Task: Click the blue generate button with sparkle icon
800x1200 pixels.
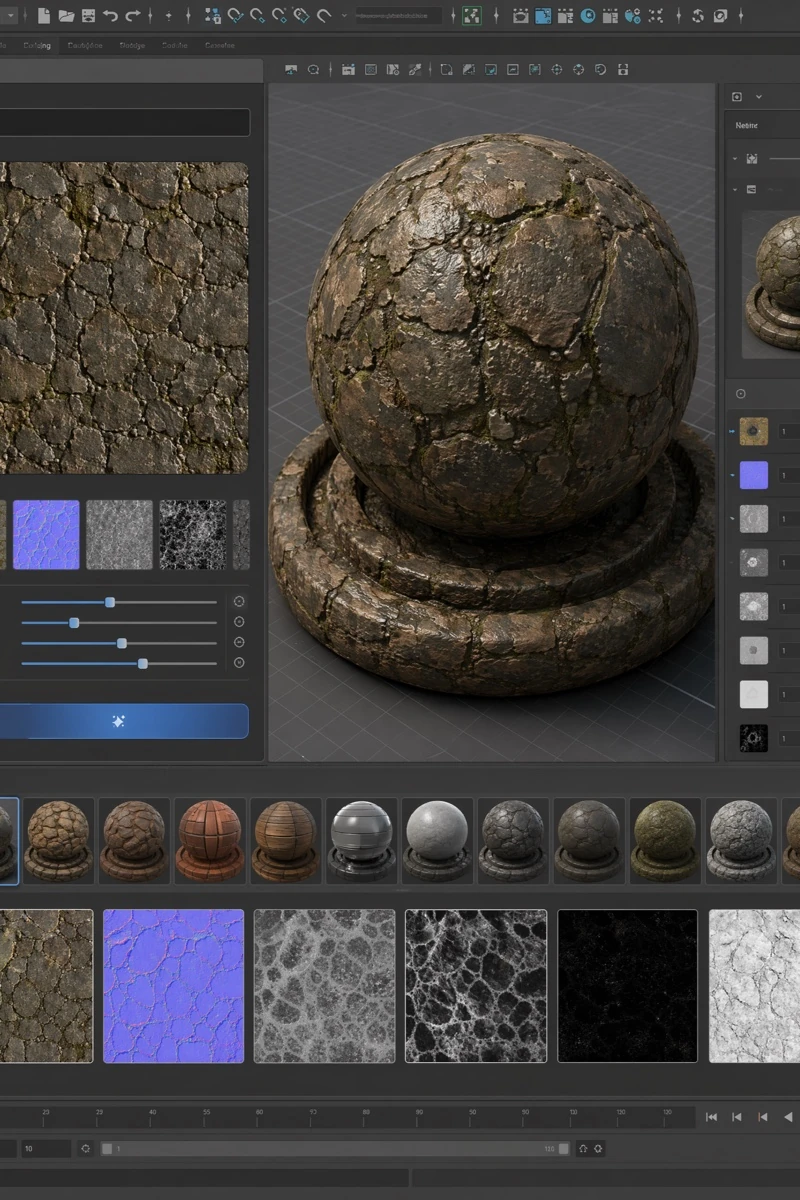Action: pos(124,721)
